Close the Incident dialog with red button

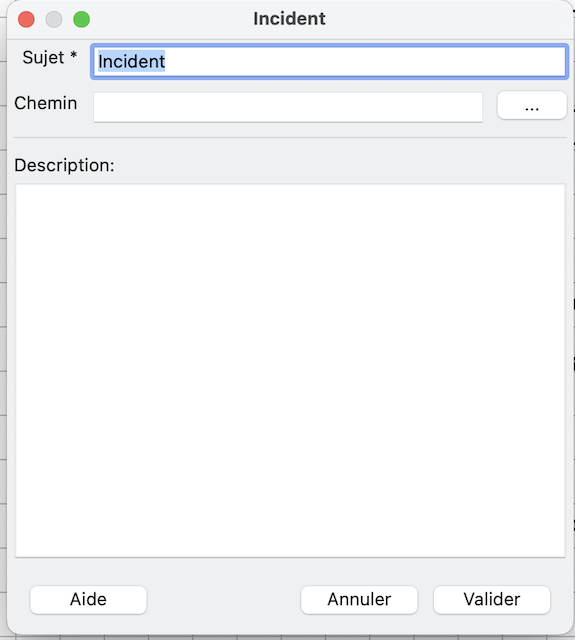click(x=26, y=19)
